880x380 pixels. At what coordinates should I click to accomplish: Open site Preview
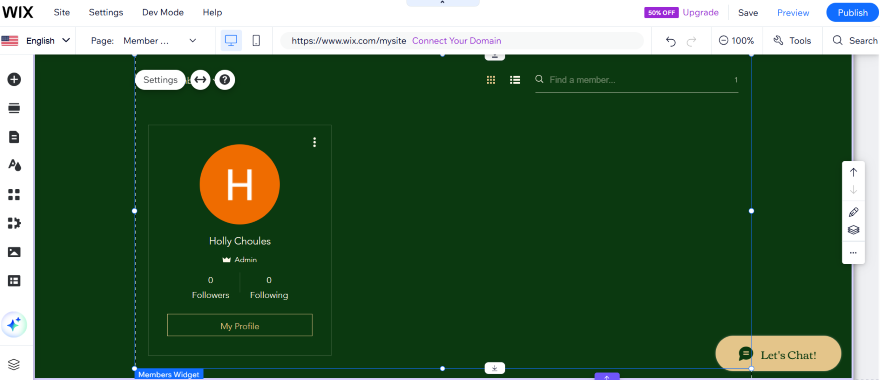(793, 12)
